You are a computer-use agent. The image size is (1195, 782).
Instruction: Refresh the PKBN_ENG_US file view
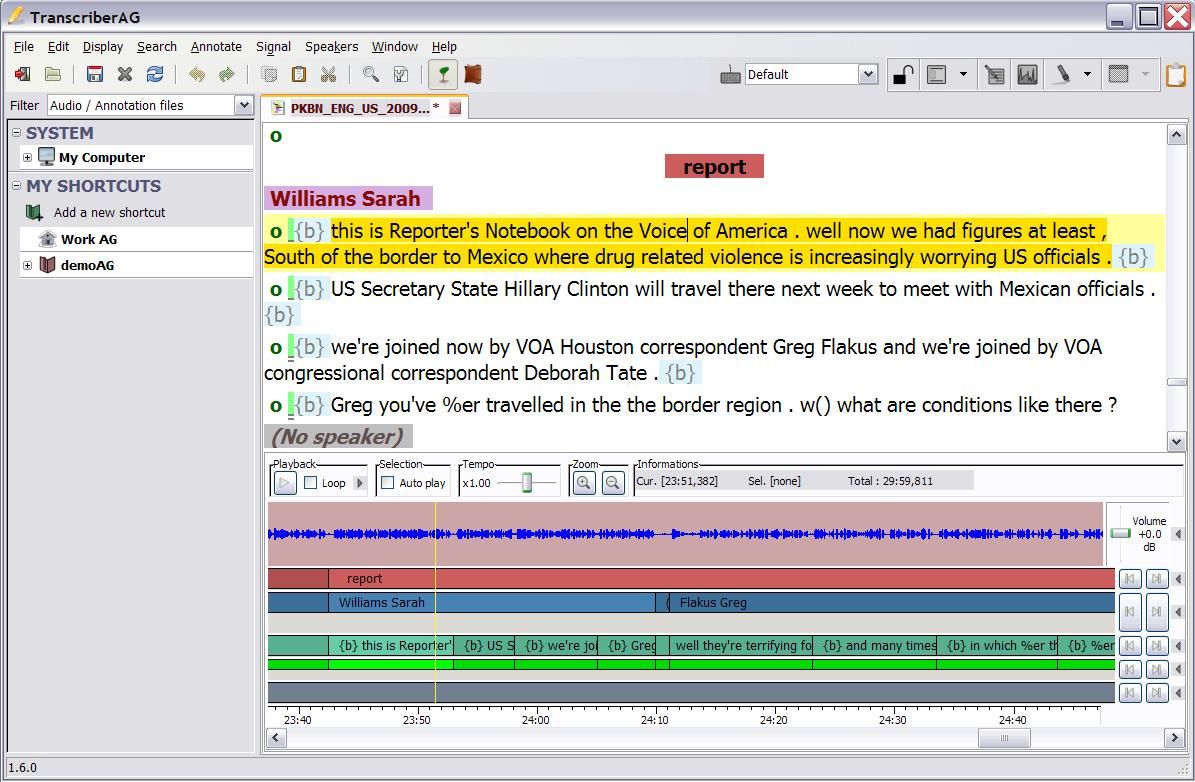click(x=155, y=73)
